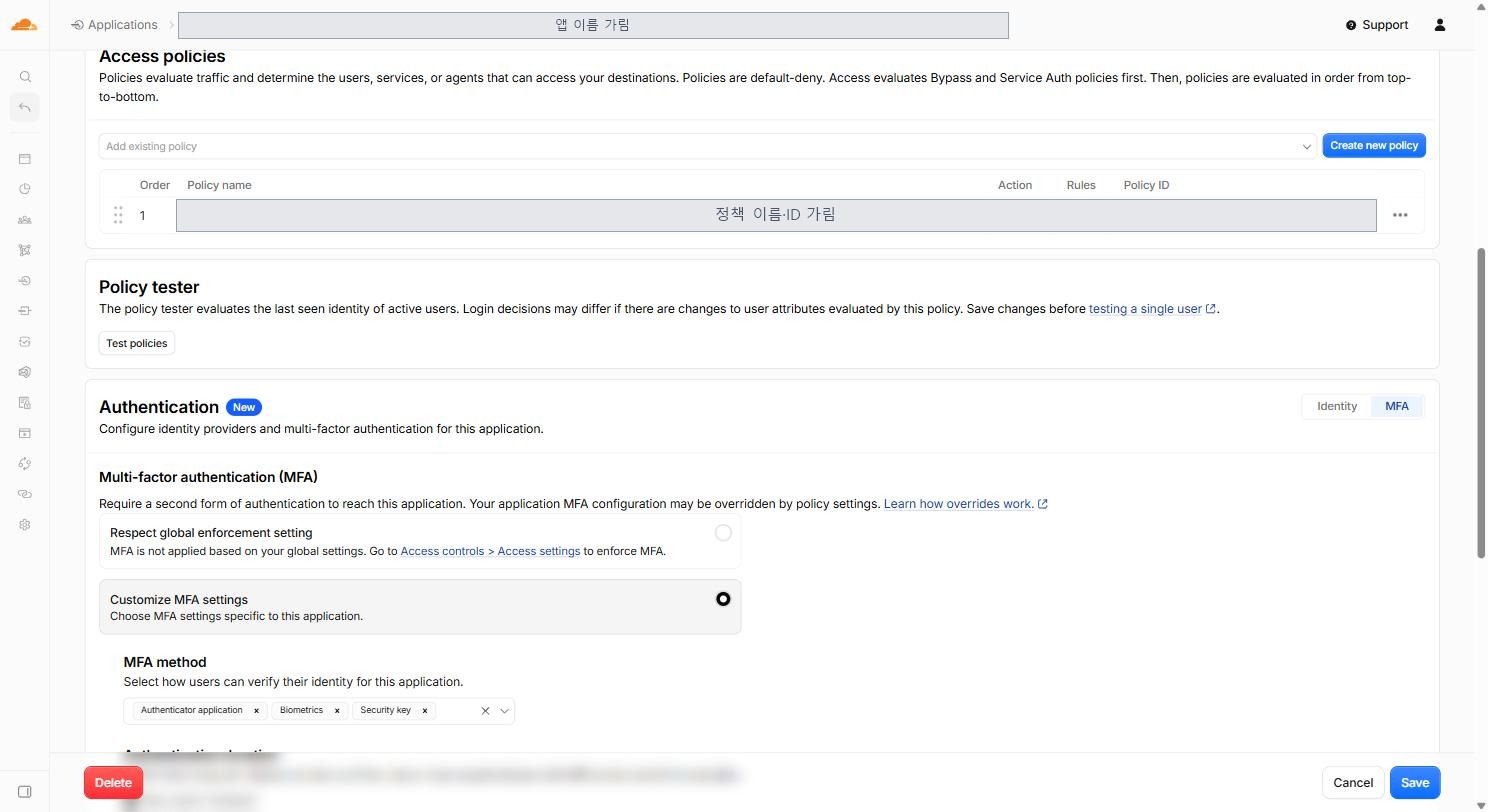
Task: Toggle the sidebar collapse panel icon
Action: pyautogui.click(x=25, y=792)
